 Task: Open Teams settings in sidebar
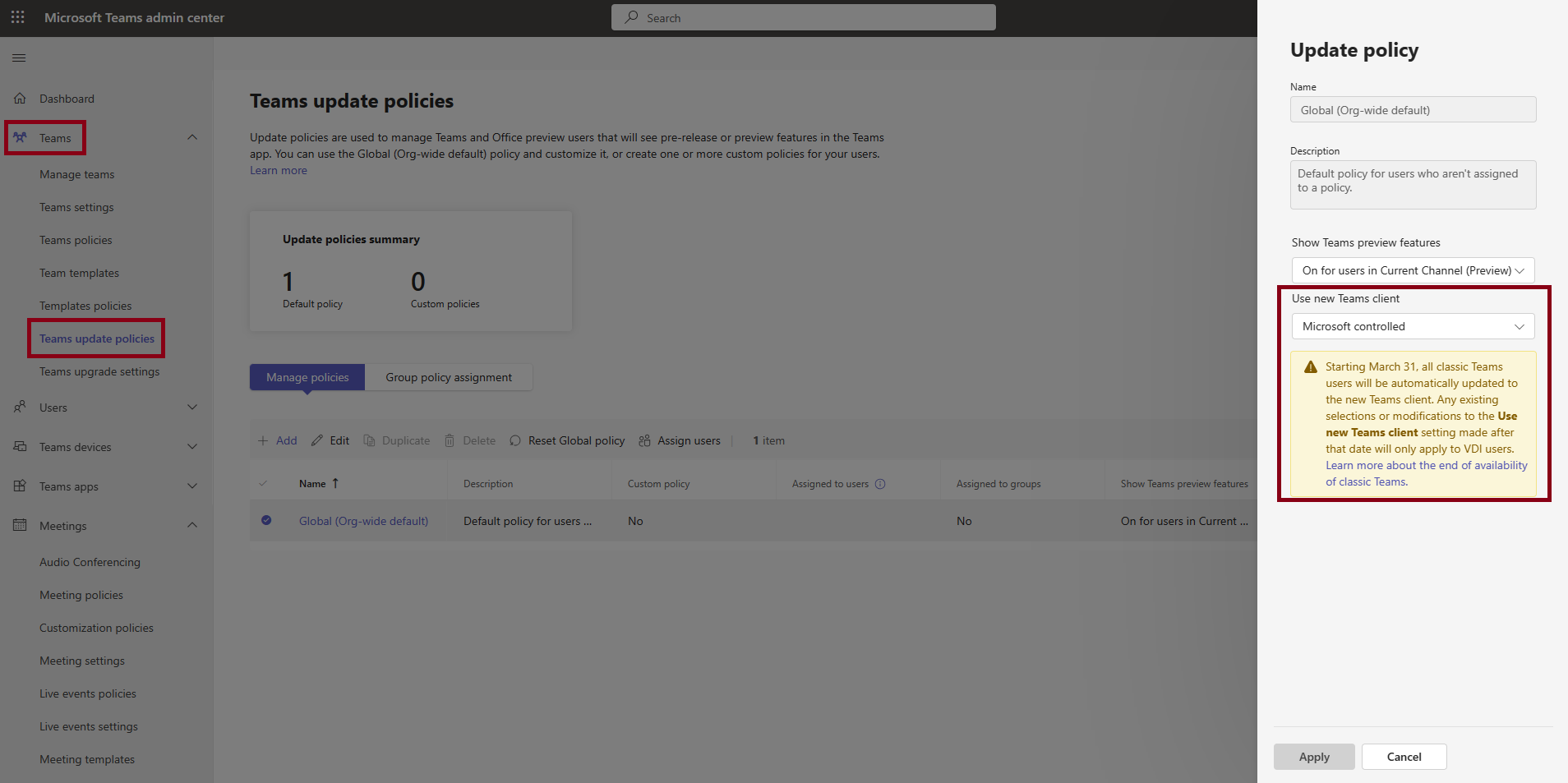(76, 207)
